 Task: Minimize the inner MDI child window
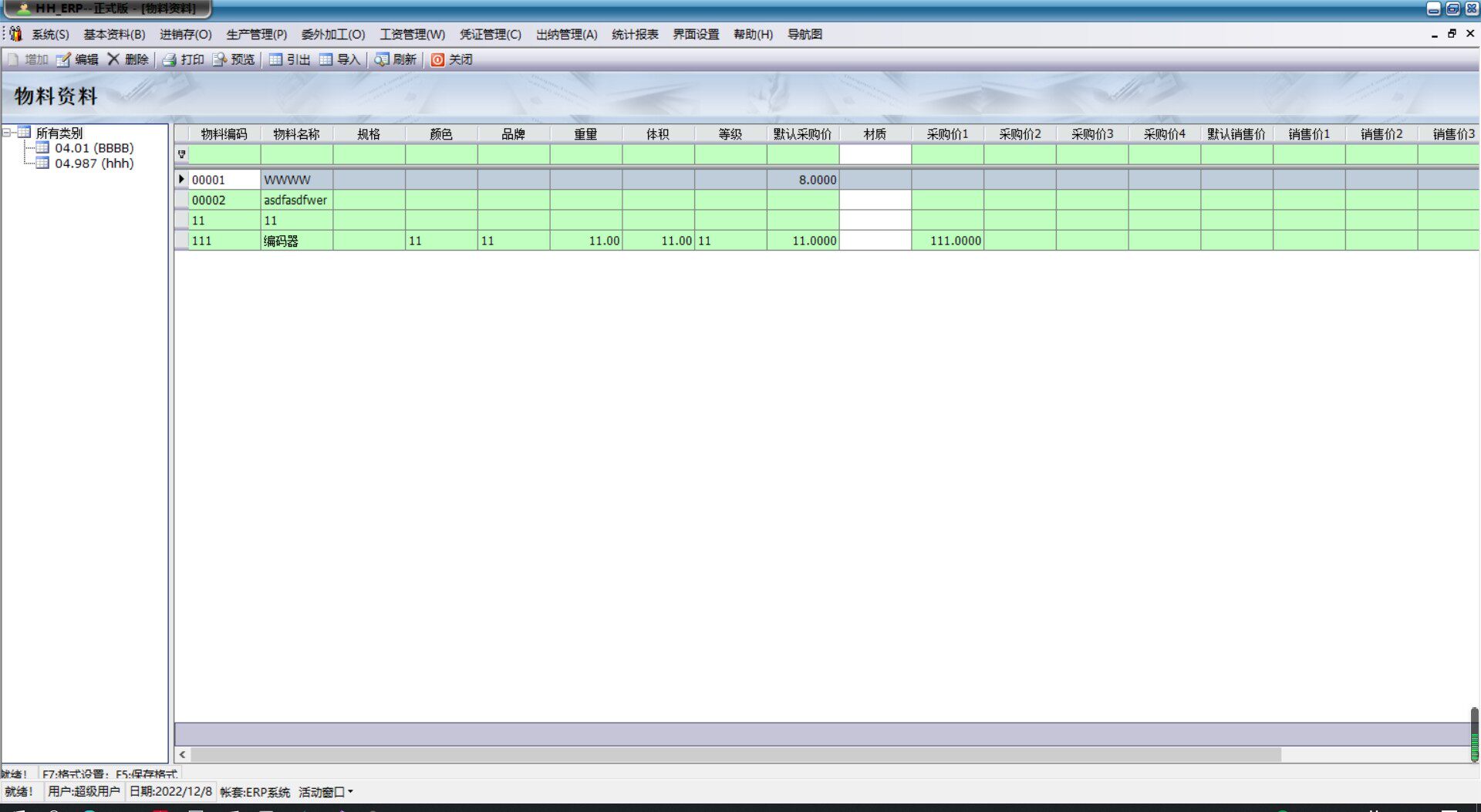click(x=1434, y=34)
